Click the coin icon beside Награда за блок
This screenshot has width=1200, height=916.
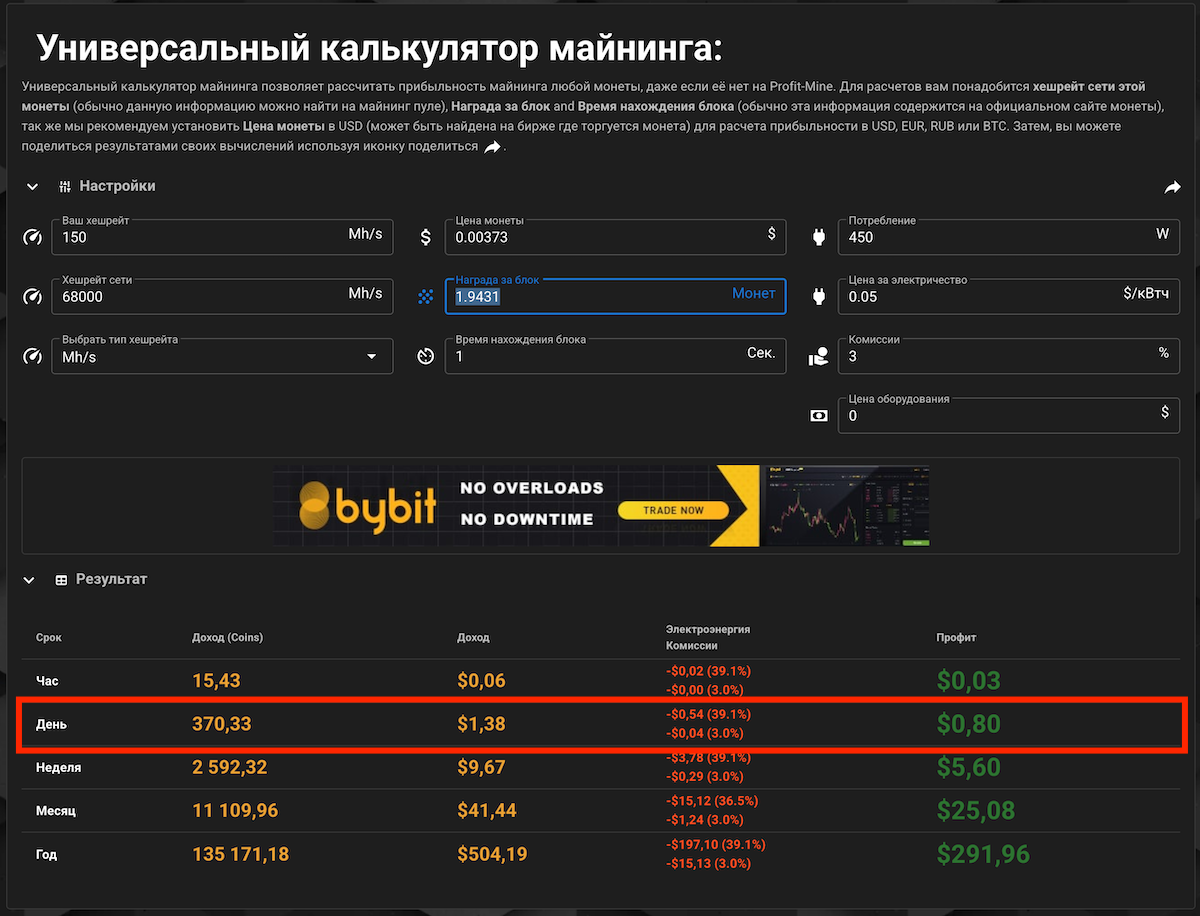click(x=425, y=297)
